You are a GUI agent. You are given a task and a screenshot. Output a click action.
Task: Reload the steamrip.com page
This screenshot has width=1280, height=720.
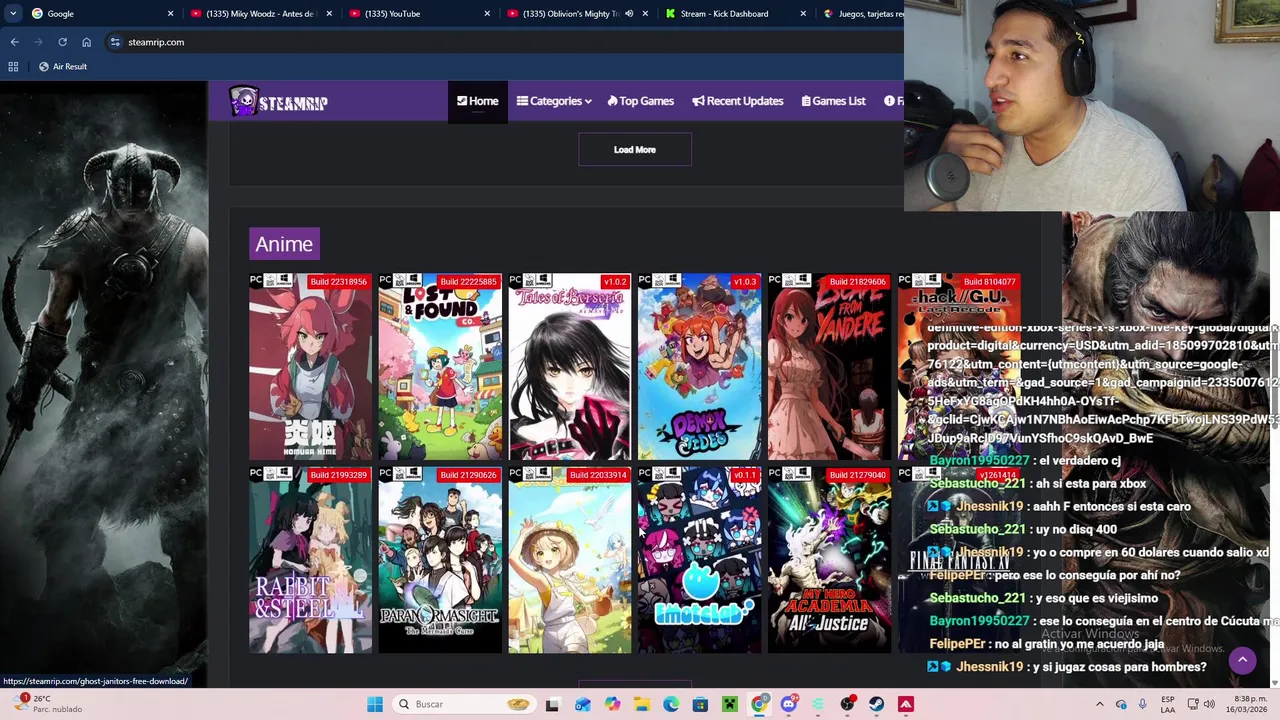click(62, 42)
